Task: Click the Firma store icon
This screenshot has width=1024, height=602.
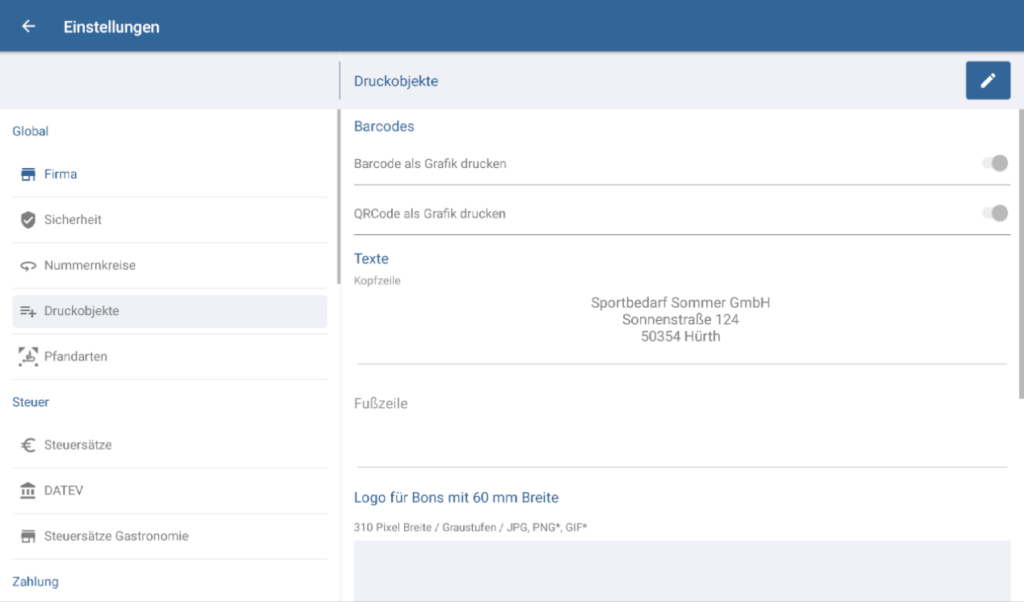Action: pyautogui.click(x=28, y=175)
